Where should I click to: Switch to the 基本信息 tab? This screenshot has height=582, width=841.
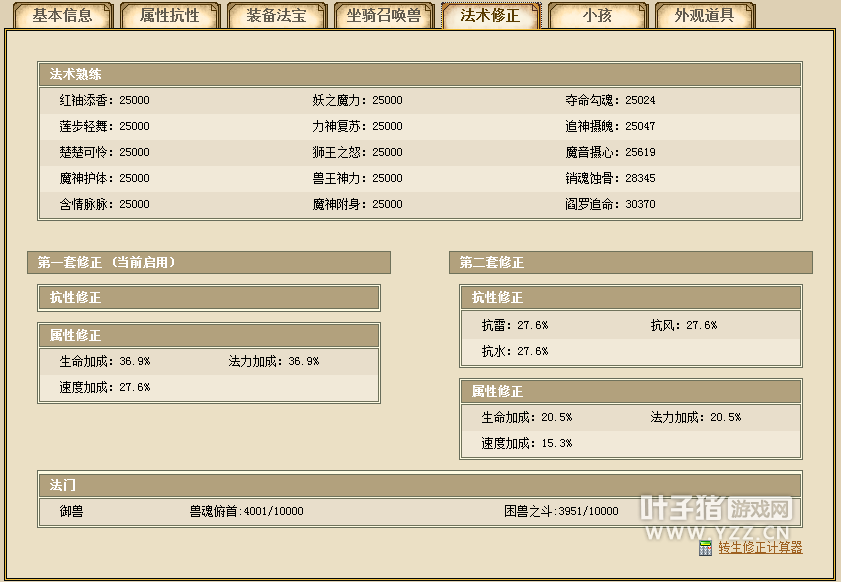pos(62,15)
